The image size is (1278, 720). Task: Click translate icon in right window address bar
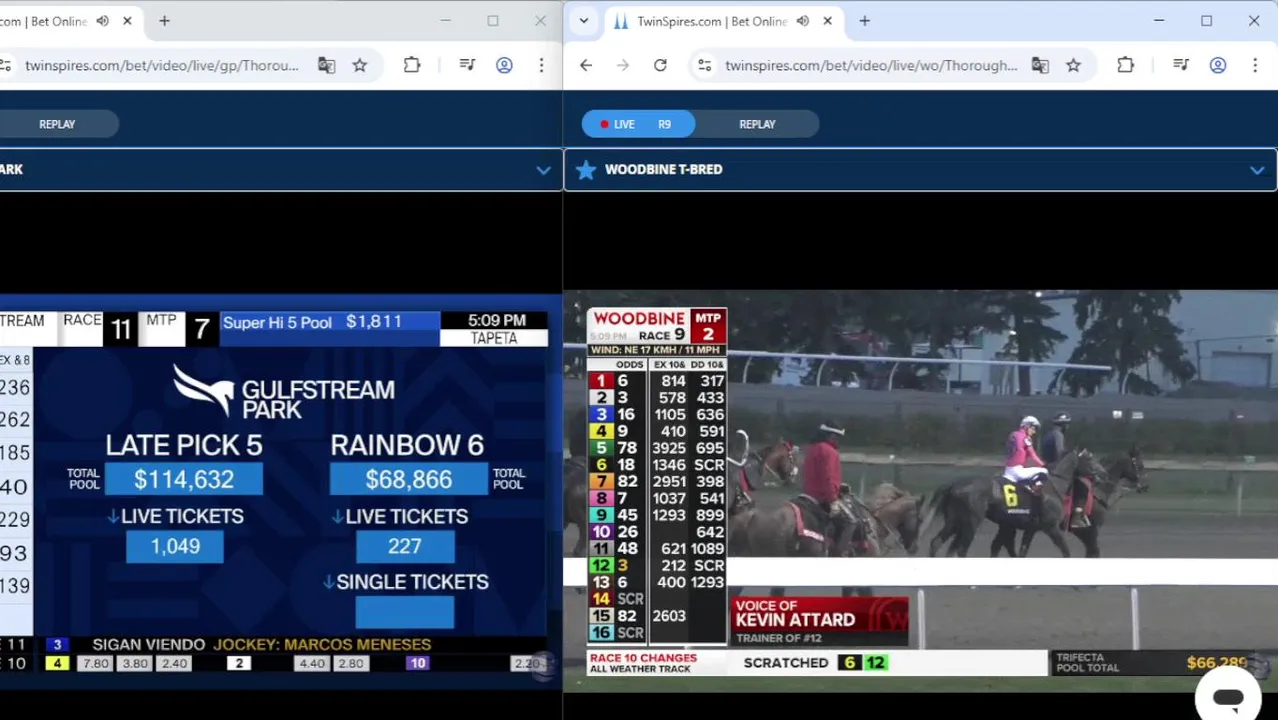1040,65
